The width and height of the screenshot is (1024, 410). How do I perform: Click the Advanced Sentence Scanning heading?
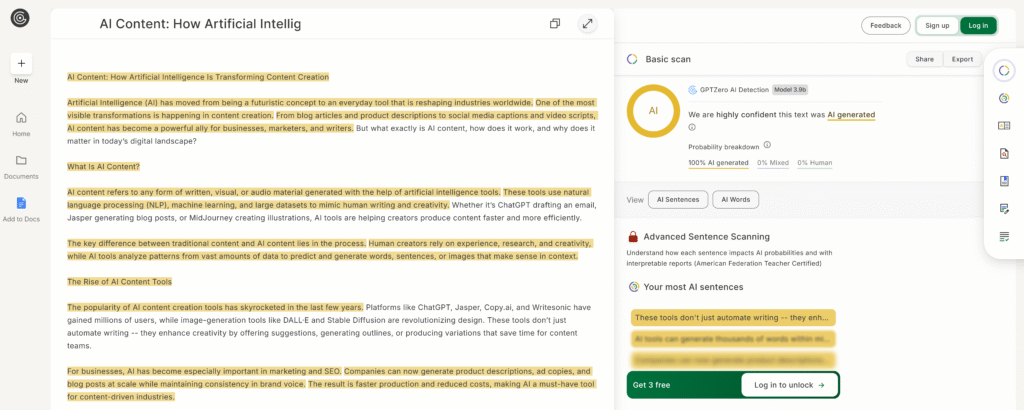tap(707, 237)
